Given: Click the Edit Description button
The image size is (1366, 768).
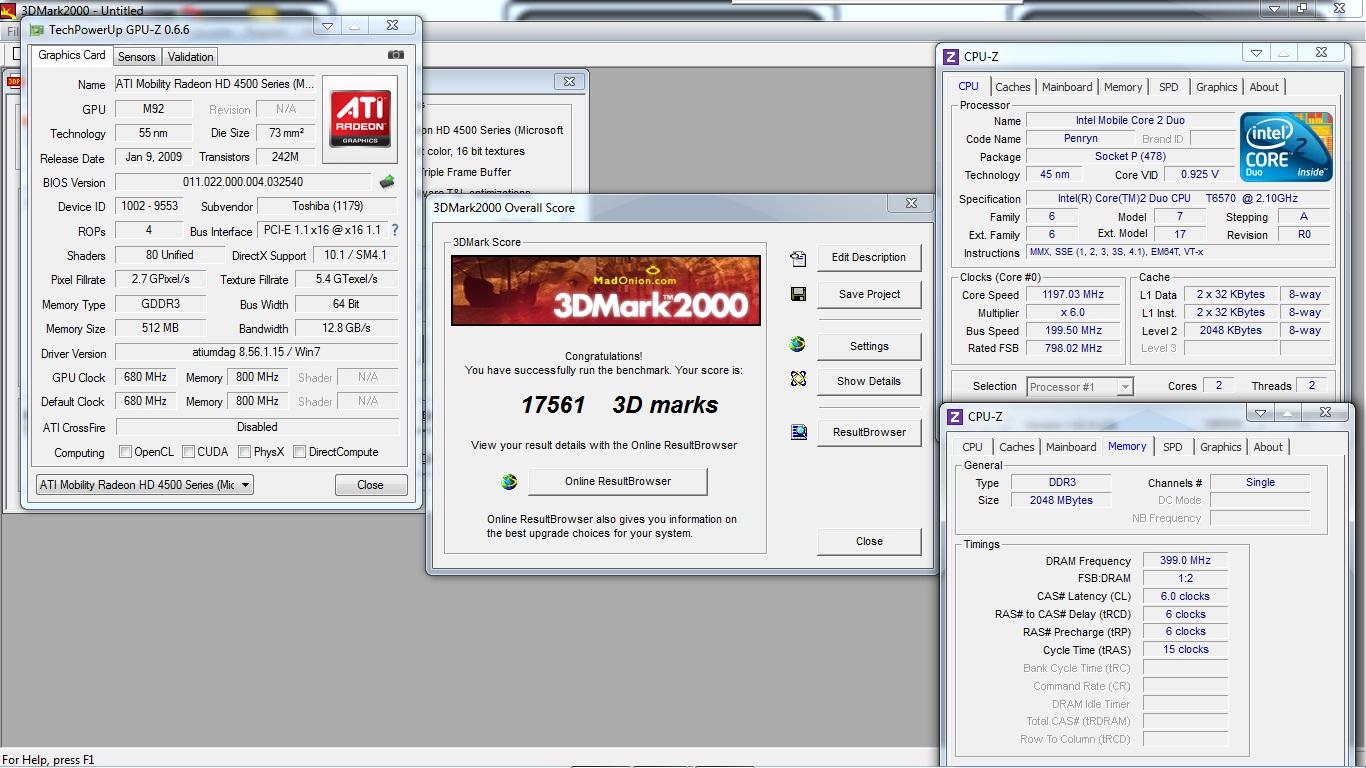Looking at the screenshot, I should (x=869, y=257).
